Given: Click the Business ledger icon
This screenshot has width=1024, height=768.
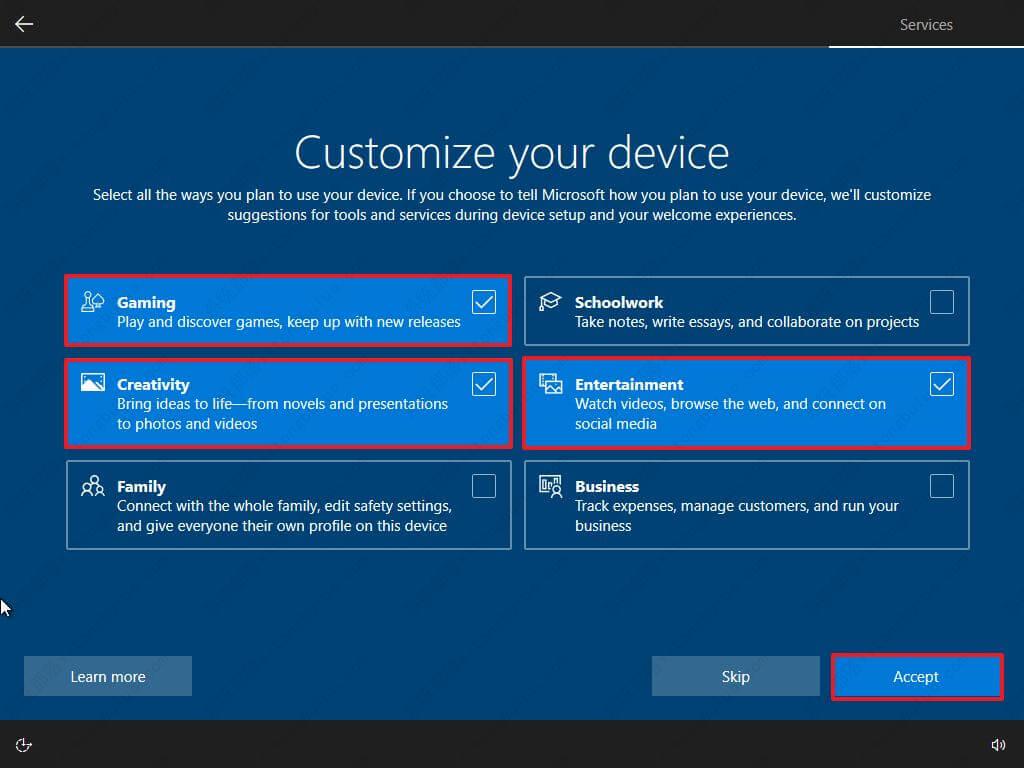Looking at the screenshot, I should point(551,486).
